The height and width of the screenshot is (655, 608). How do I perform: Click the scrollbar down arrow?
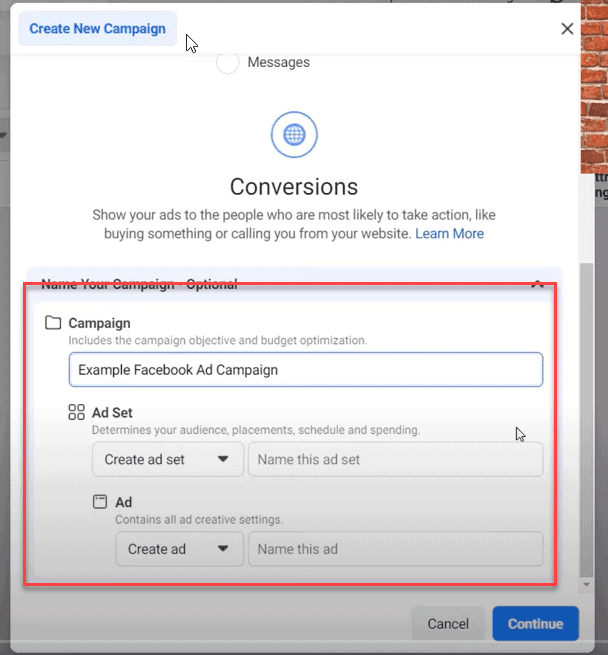pos(587,585)
